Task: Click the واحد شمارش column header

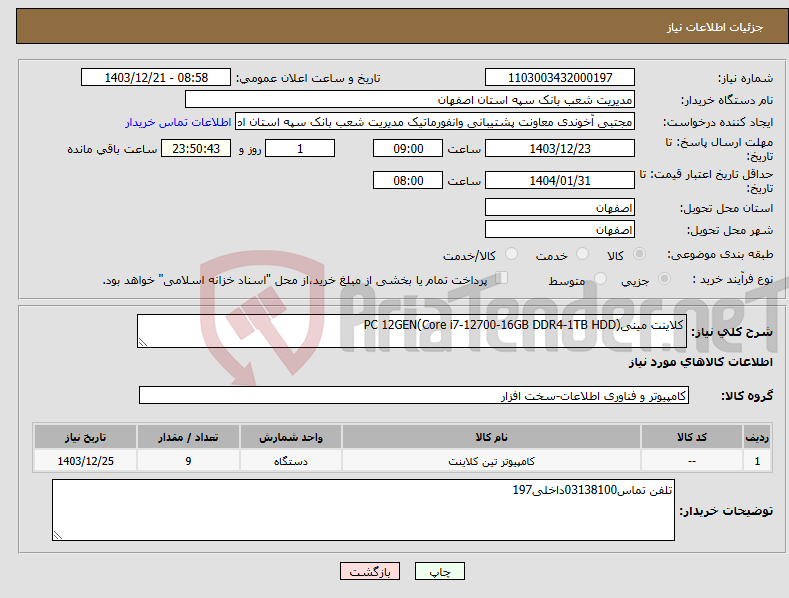Action: point(291,437)
